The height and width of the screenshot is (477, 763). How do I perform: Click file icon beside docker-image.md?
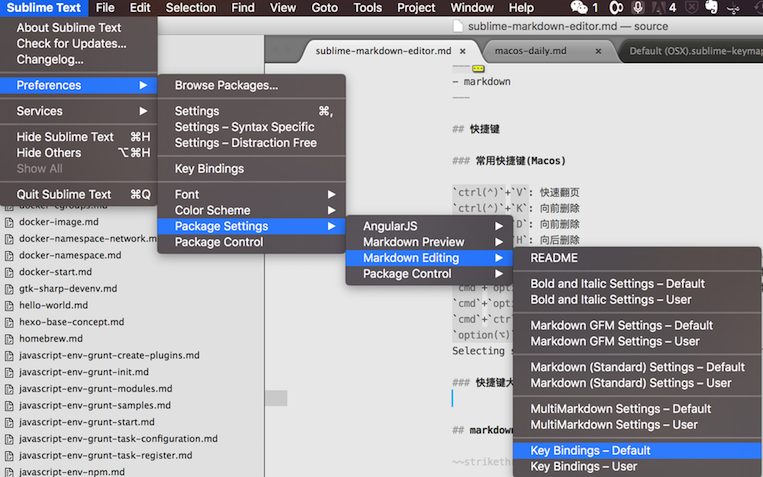coord(9,222)
